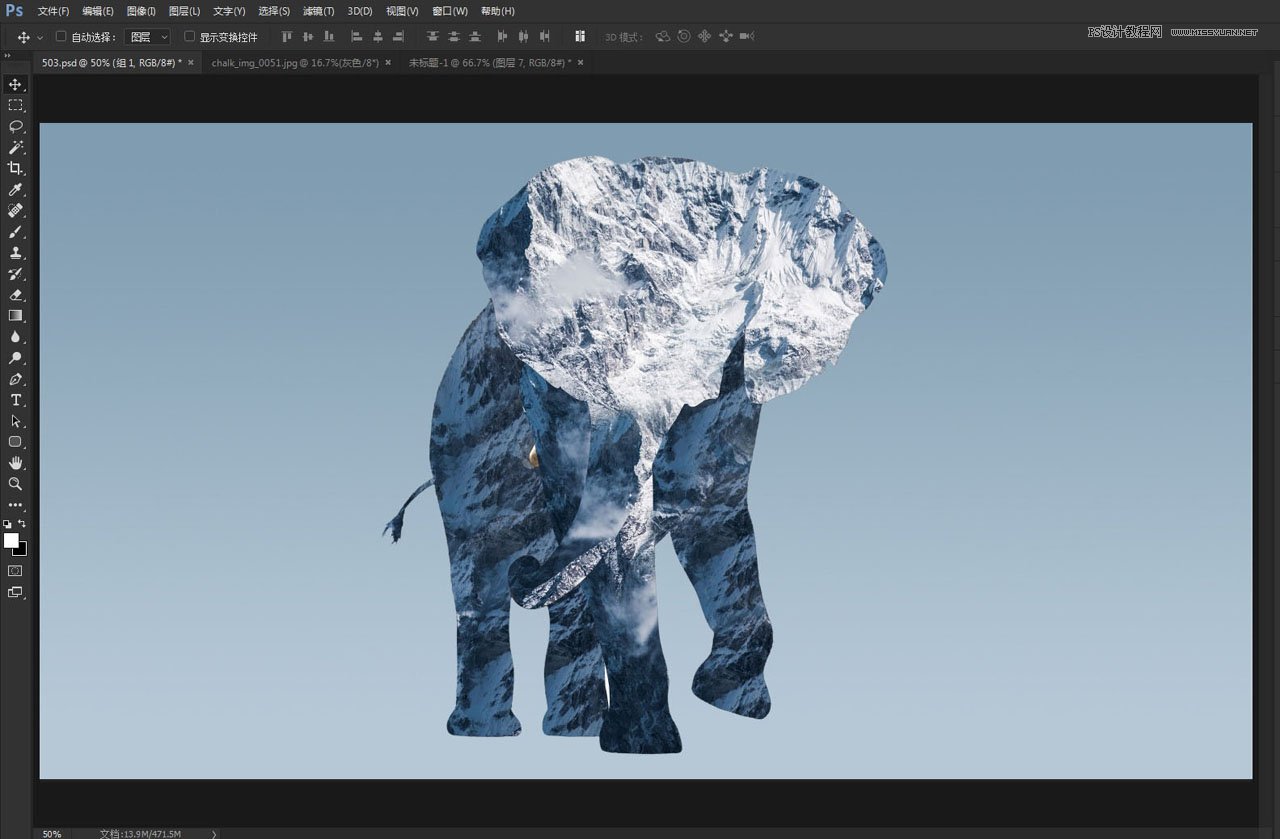
Task: Click the 50% zoom level field
Action: tap(52, 833)
